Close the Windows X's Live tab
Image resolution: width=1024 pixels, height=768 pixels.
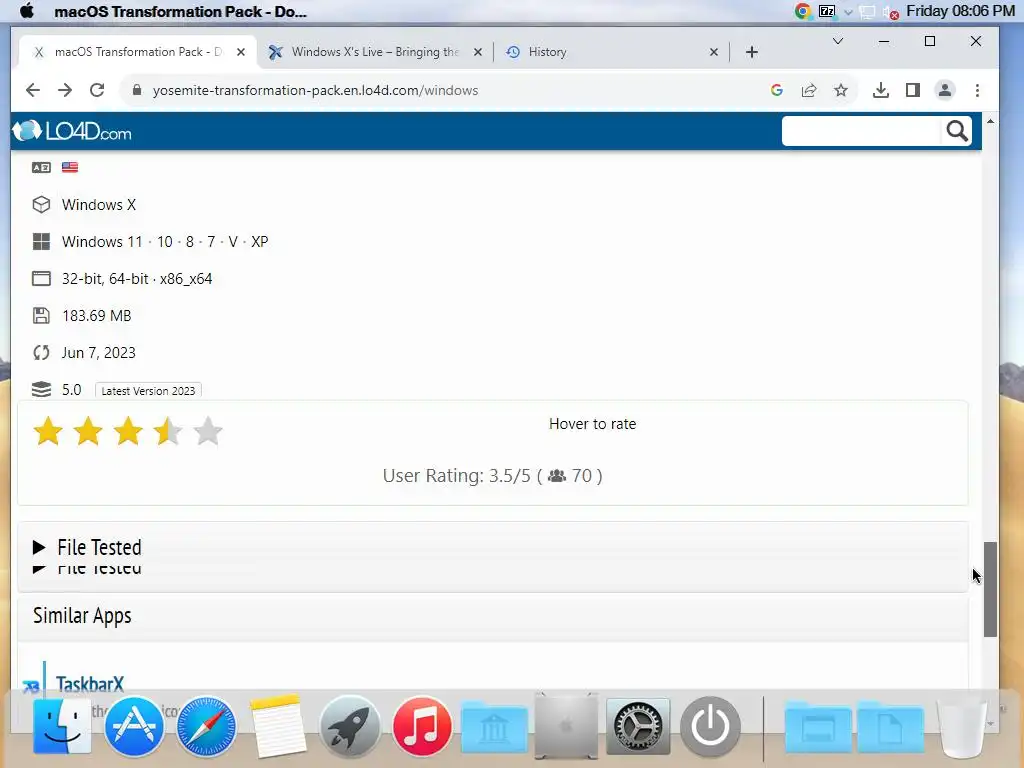(477, 52)
